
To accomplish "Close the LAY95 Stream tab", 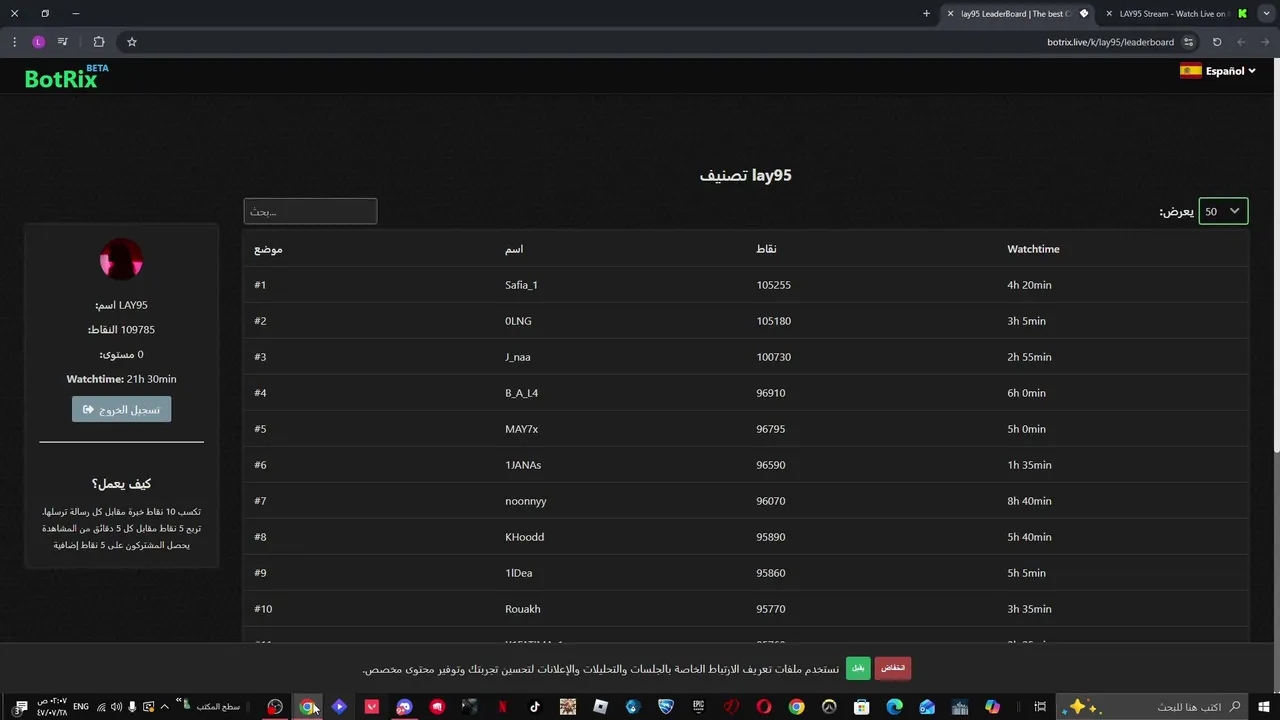I will coord(1109,14).
